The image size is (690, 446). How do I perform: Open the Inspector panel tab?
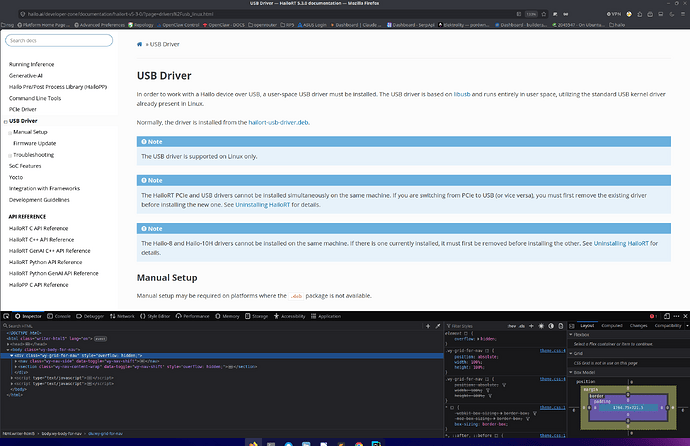pyautogui.click(x=28, y=316)
